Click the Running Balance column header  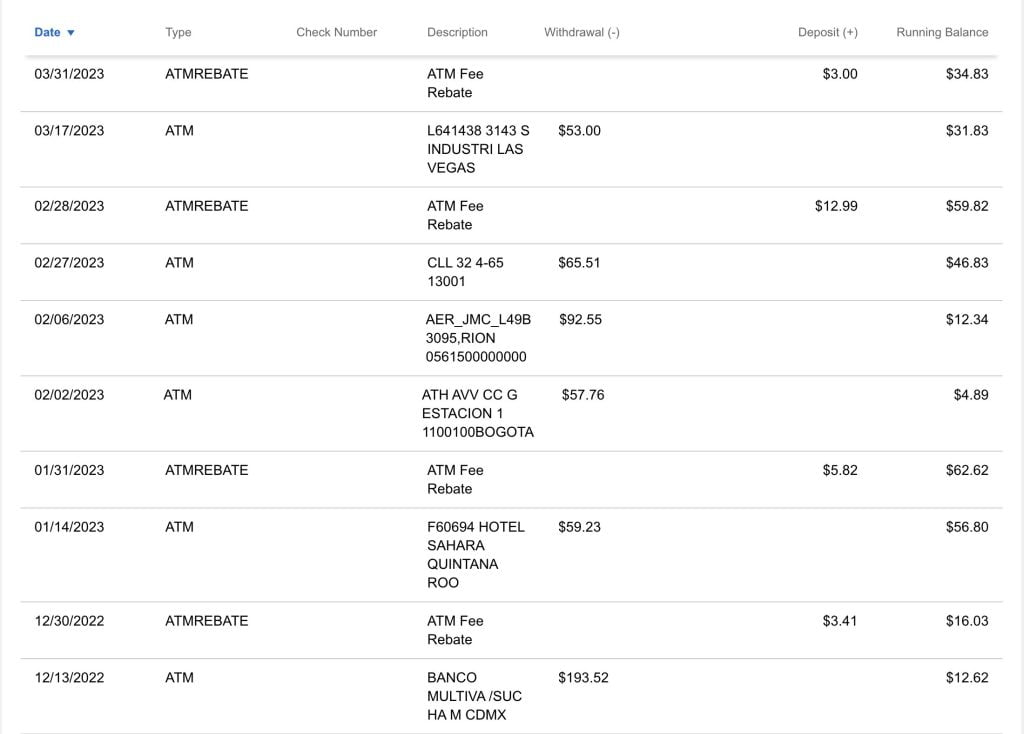click(x=942, y=32)
